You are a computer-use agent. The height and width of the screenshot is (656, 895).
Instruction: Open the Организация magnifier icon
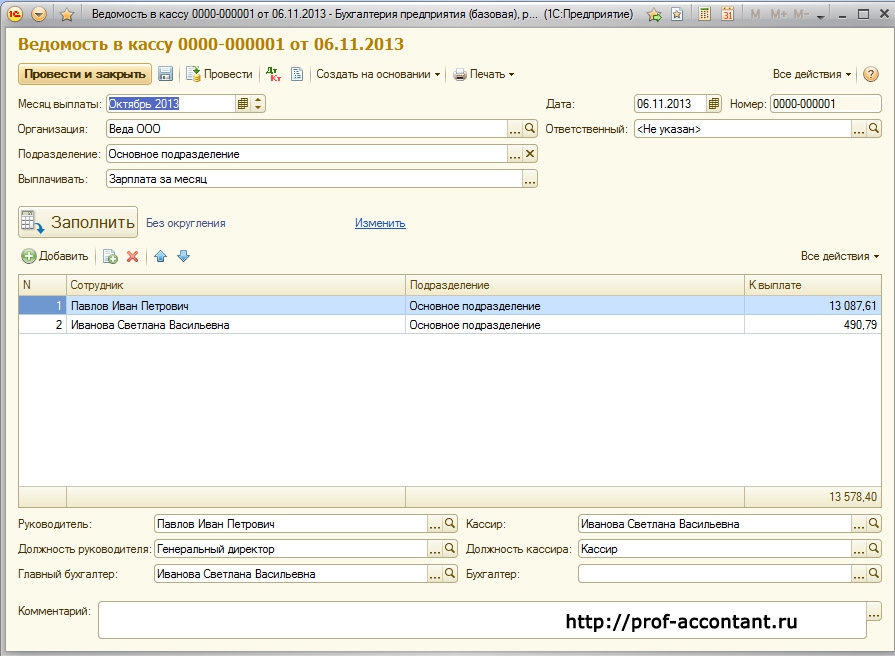tap(530, 129)
